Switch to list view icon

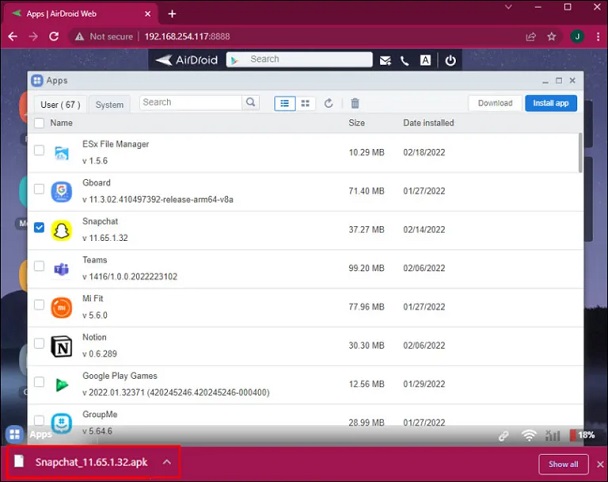[285, 103]
